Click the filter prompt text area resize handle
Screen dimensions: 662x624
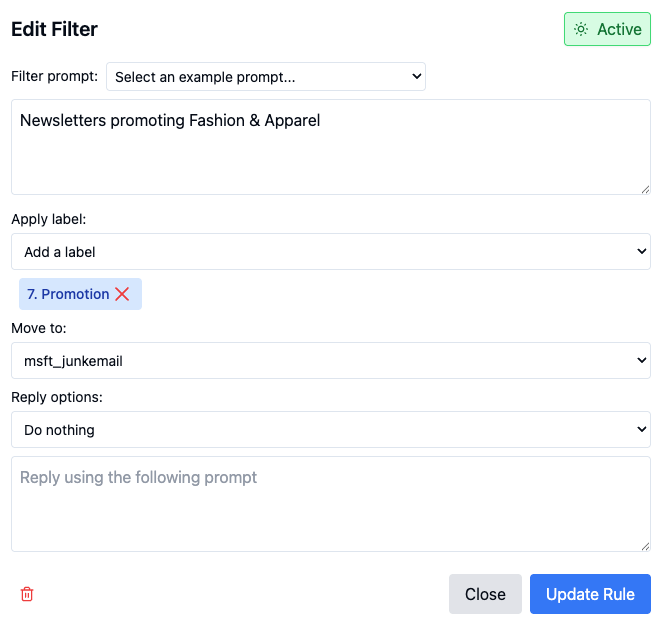tap(646, 190)
